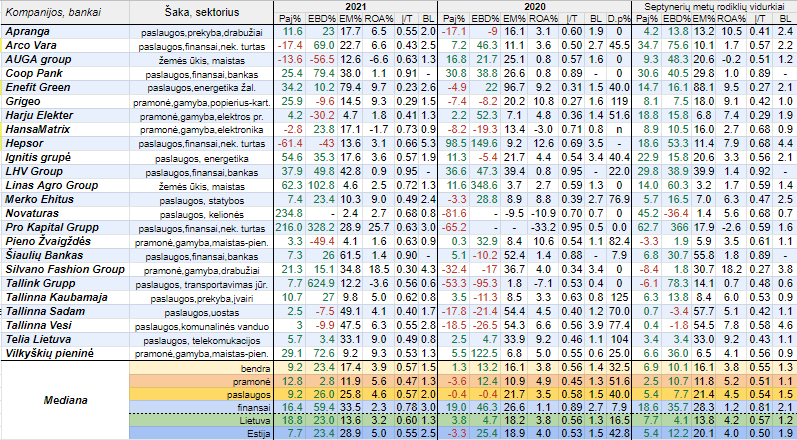
Task: Select the 2021 year header
Action: tap(356, 7)
